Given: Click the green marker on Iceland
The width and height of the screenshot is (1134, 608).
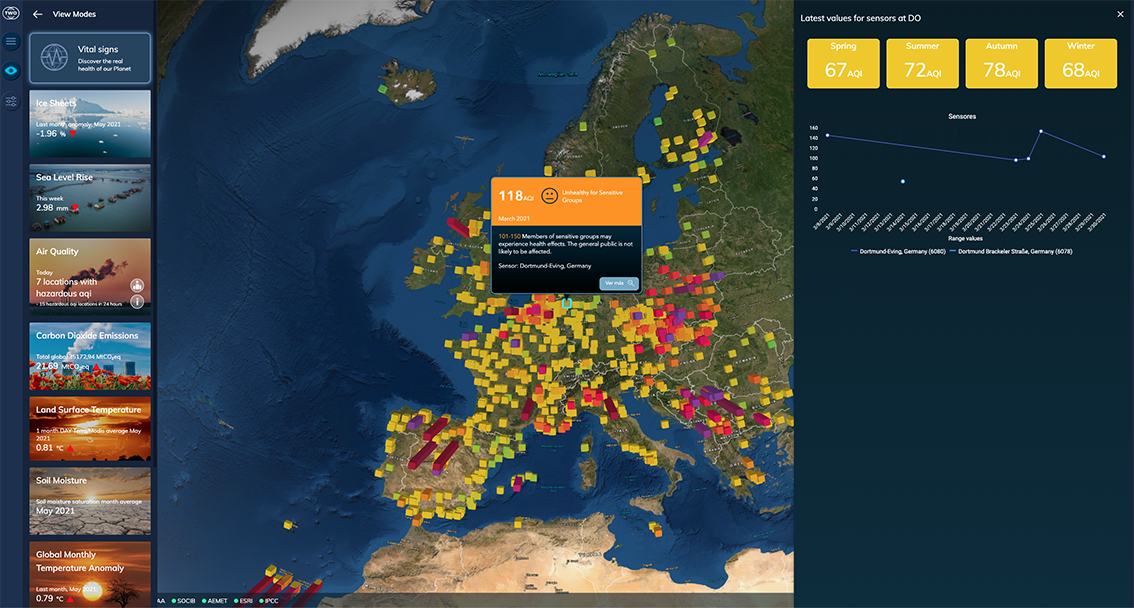Looking at the screenshot, I should coord(383,89).
